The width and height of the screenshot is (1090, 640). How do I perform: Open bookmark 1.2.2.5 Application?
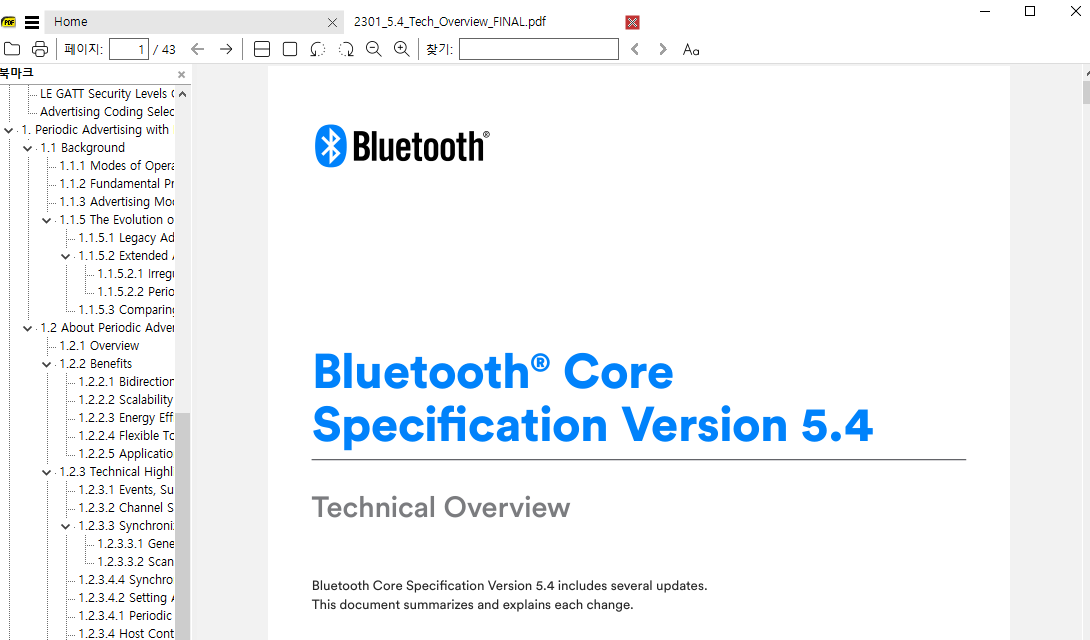pyautogui.click(x=126, y=454)
